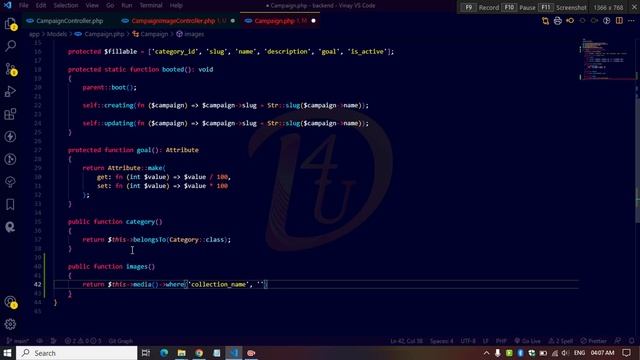640x360 pixels.
Task: Open Windows Action Center notifications
Action: point(627,353)
